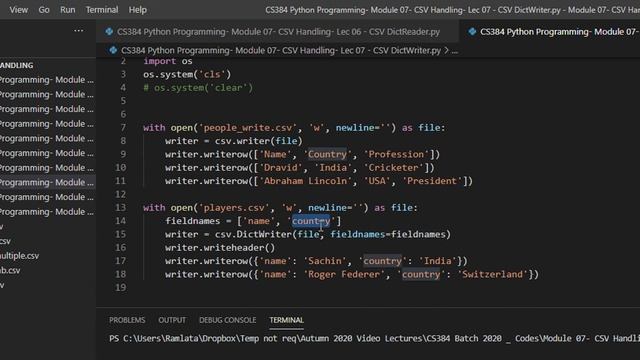Switch to the PROBLEMS panel tab
Image resolution: width=640 pixels, height=360 pixels.
(x=127, y=320)
